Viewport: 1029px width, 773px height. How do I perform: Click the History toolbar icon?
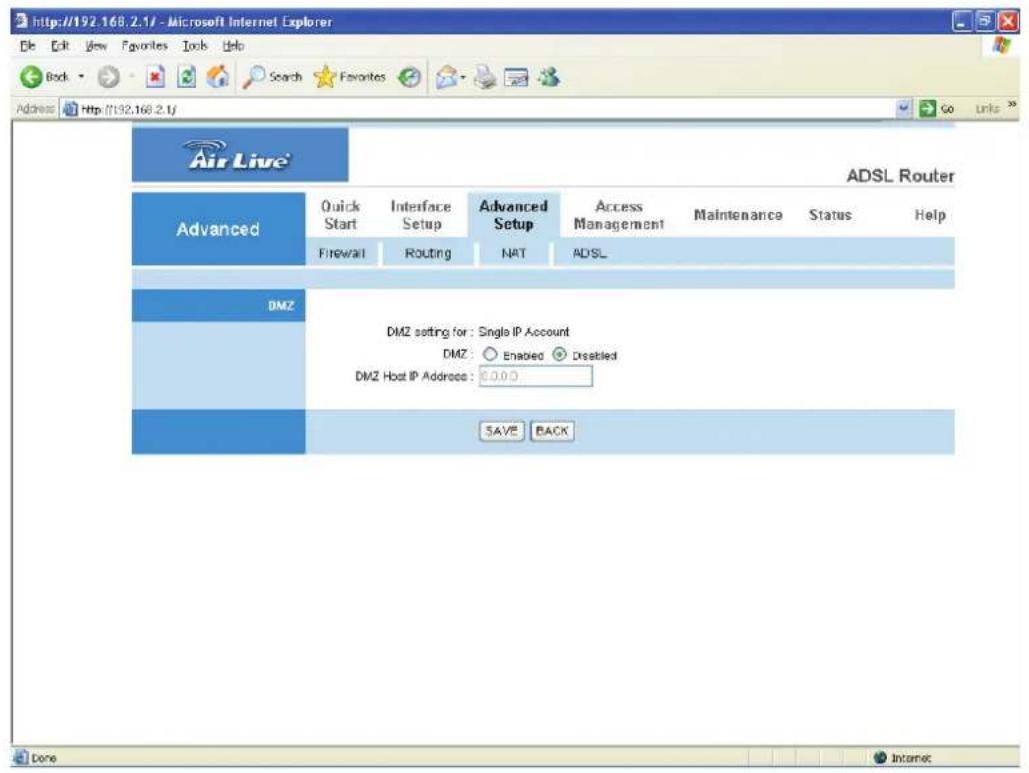click(410, 77)
